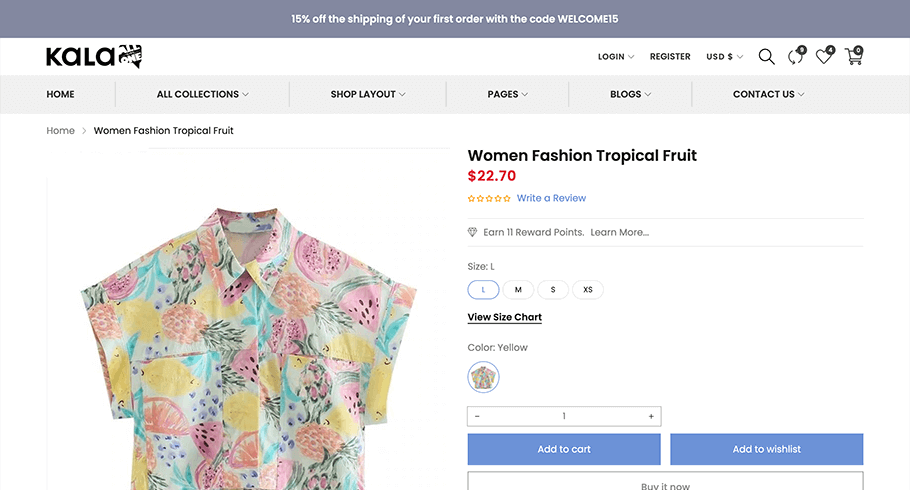Screen dimensions: 910x490
Task: Increase quantity with the plus icon
Action: coord(651,416)
